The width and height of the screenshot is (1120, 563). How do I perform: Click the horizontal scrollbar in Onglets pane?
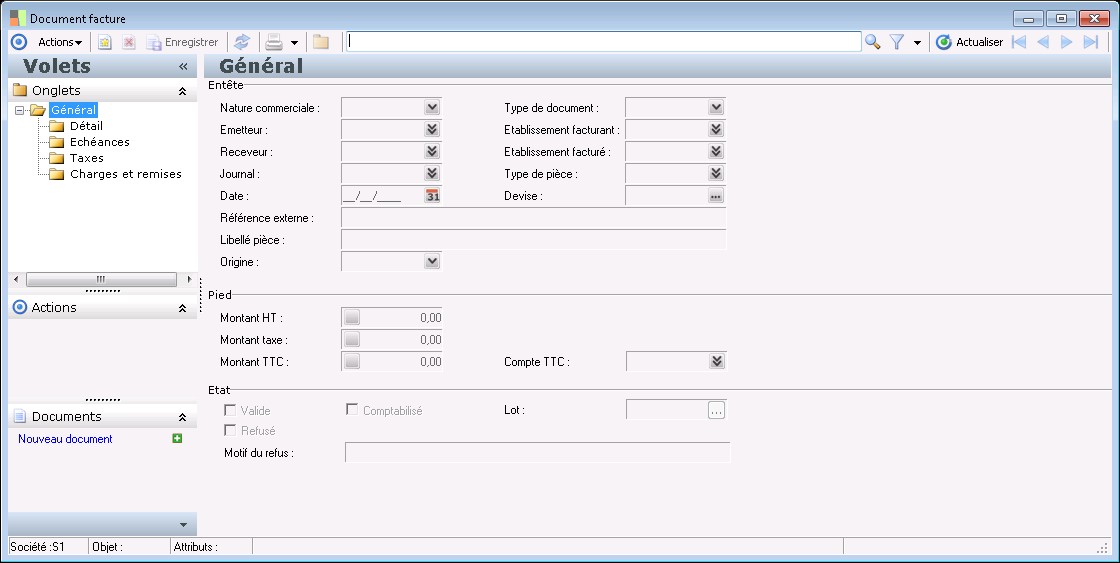click(101, 279)
